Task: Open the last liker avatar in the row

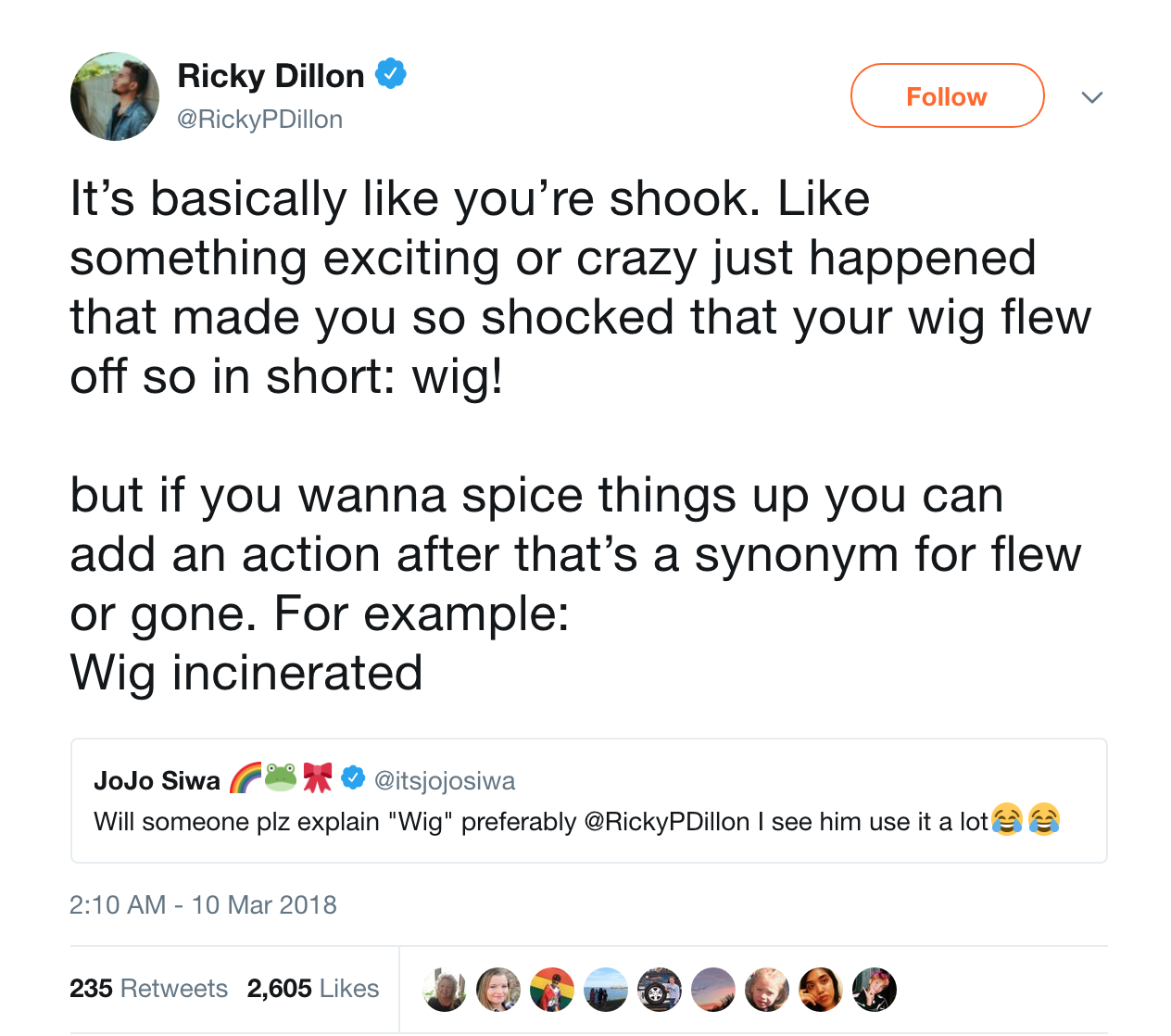Action: click(875, 990)
